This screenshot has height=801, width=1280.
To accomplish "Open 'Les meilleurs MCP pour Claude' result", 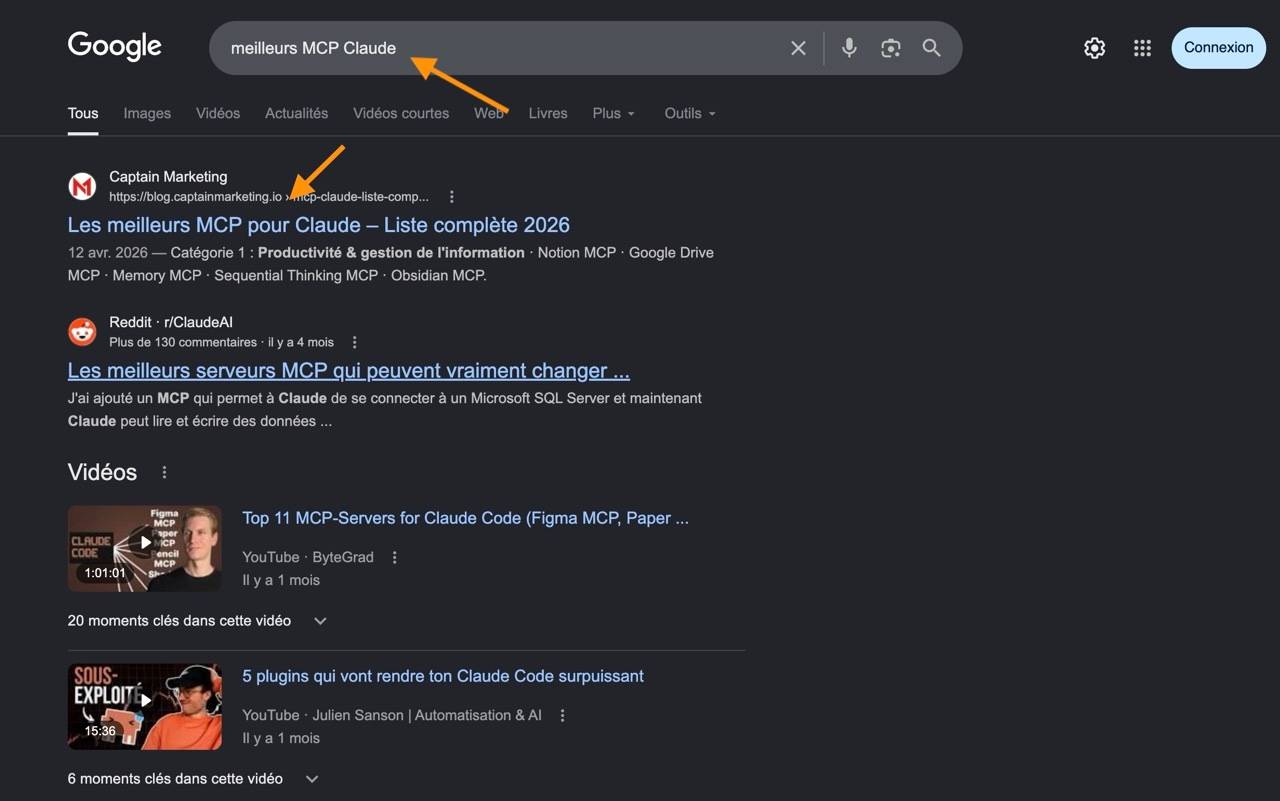I will pyautogui.click(x=319, y=225).
